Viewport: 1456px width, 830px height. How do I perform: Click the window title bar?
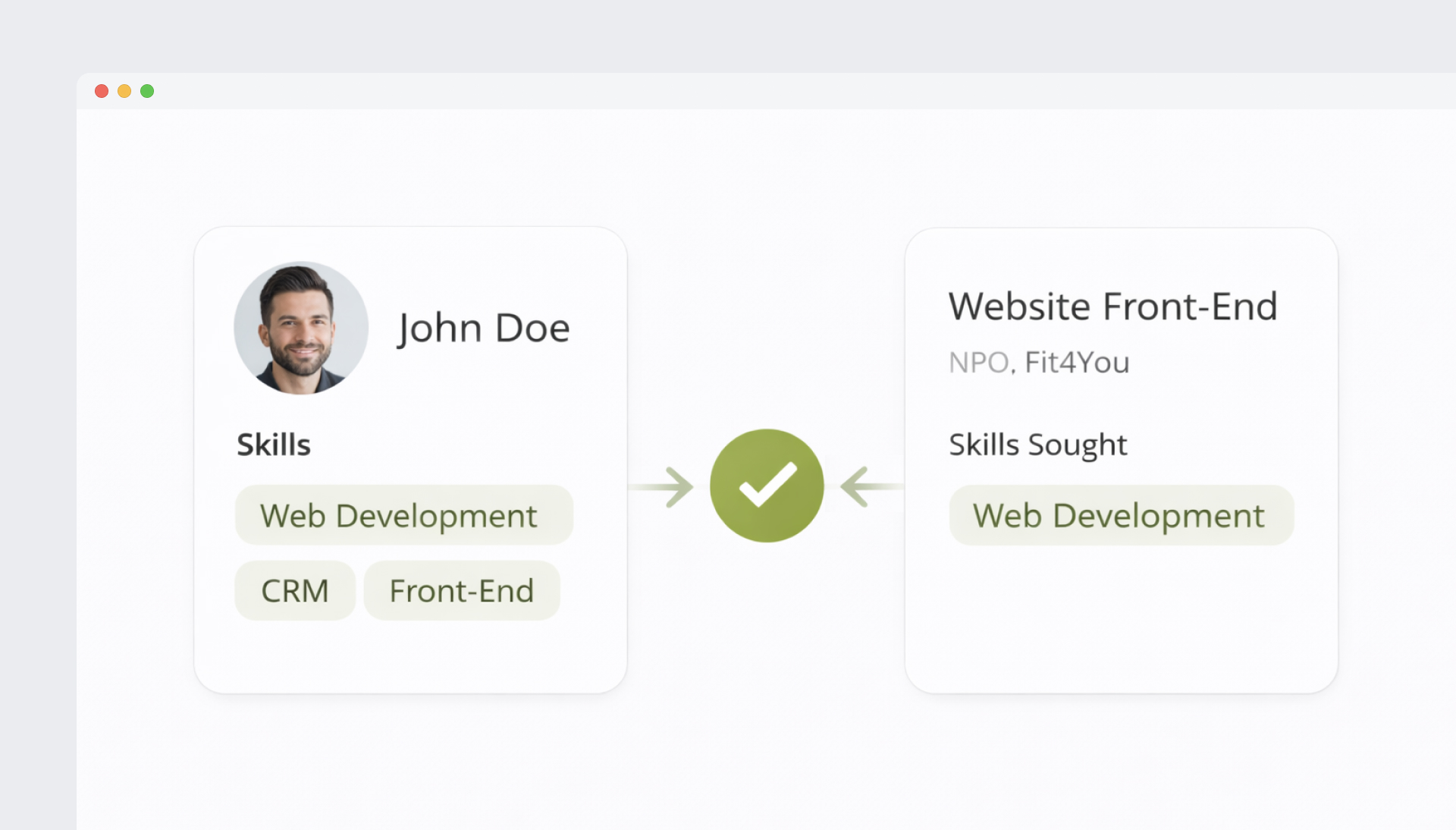(758, 91)
